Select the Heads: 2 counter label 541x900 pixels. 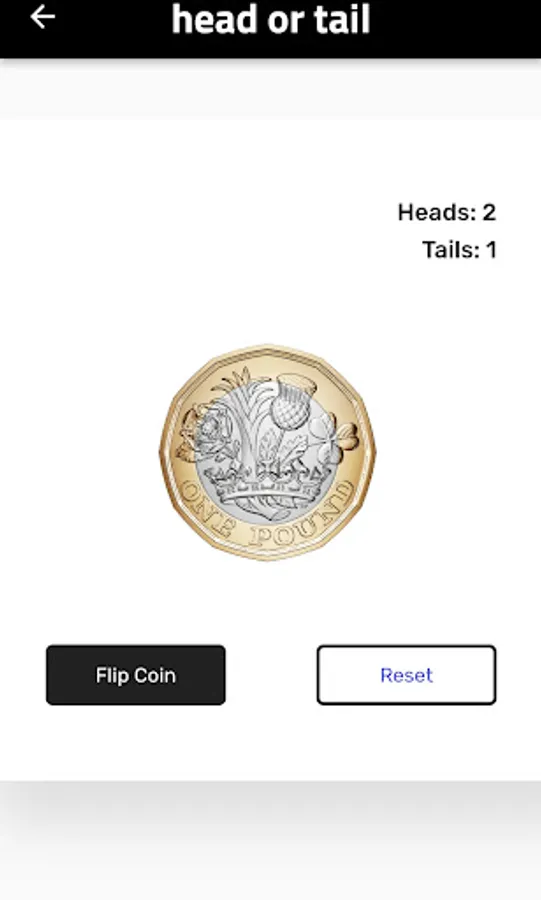447,212
